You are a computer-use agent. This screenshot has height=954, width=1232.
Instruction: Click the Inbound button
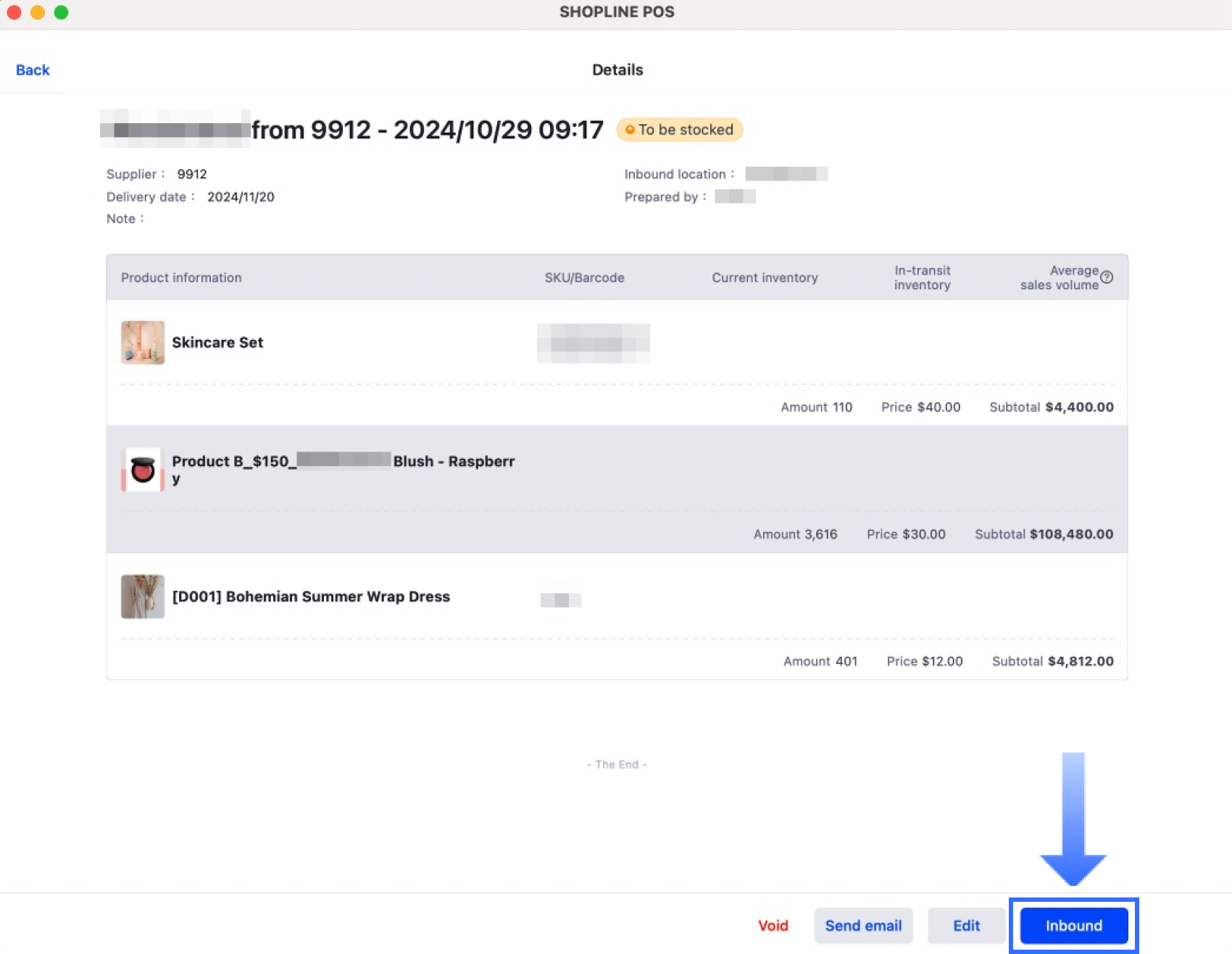click(1074, 926)
